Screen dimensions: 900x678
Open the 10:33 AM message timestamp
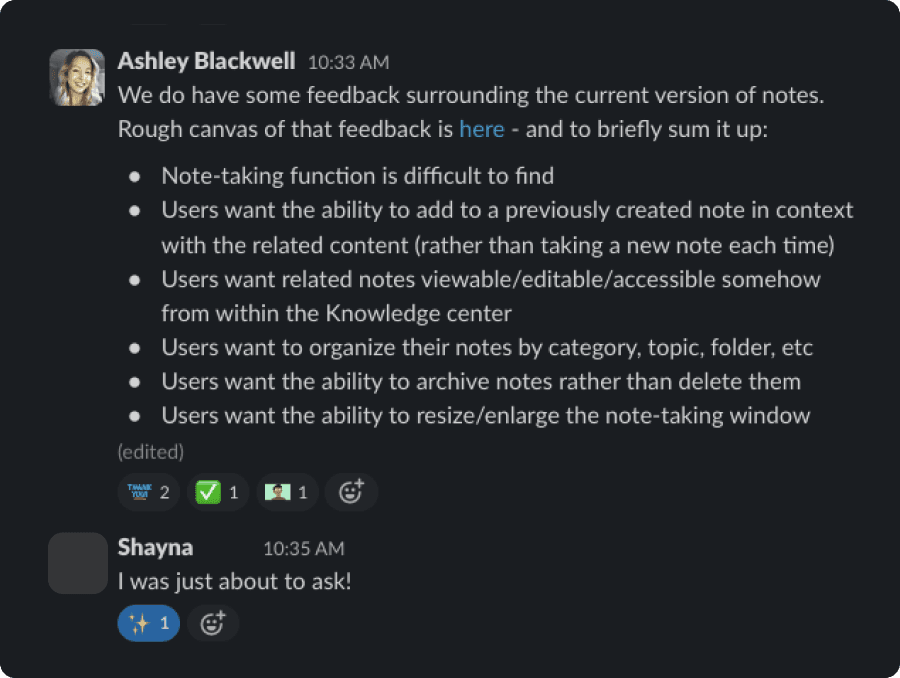click(x=348, y=62)
